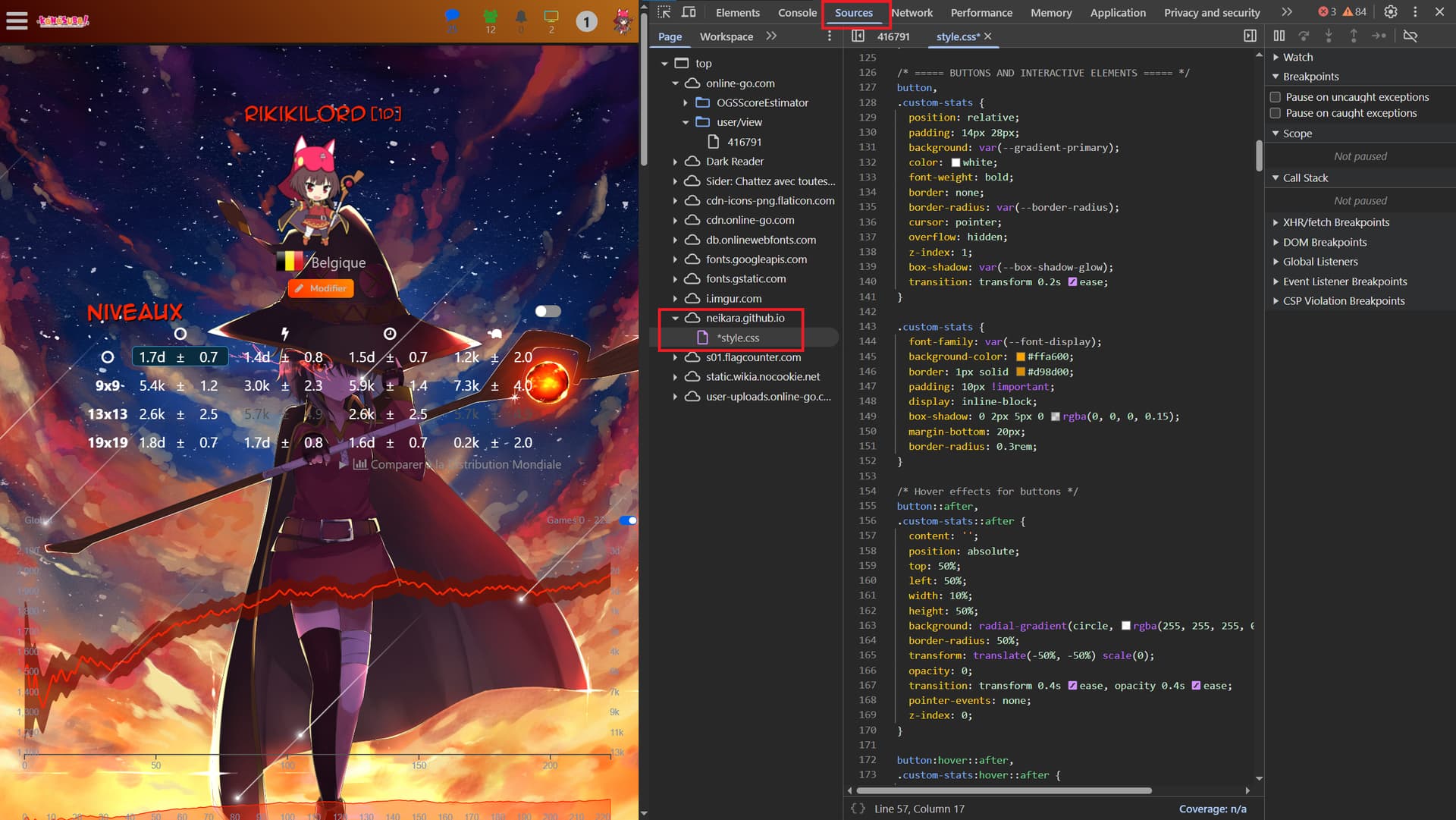Image resolution: width=1456 pixels, height=820 pixels.
Task: Click pretty-print braces icon in status bar
Action: (858, 809)
